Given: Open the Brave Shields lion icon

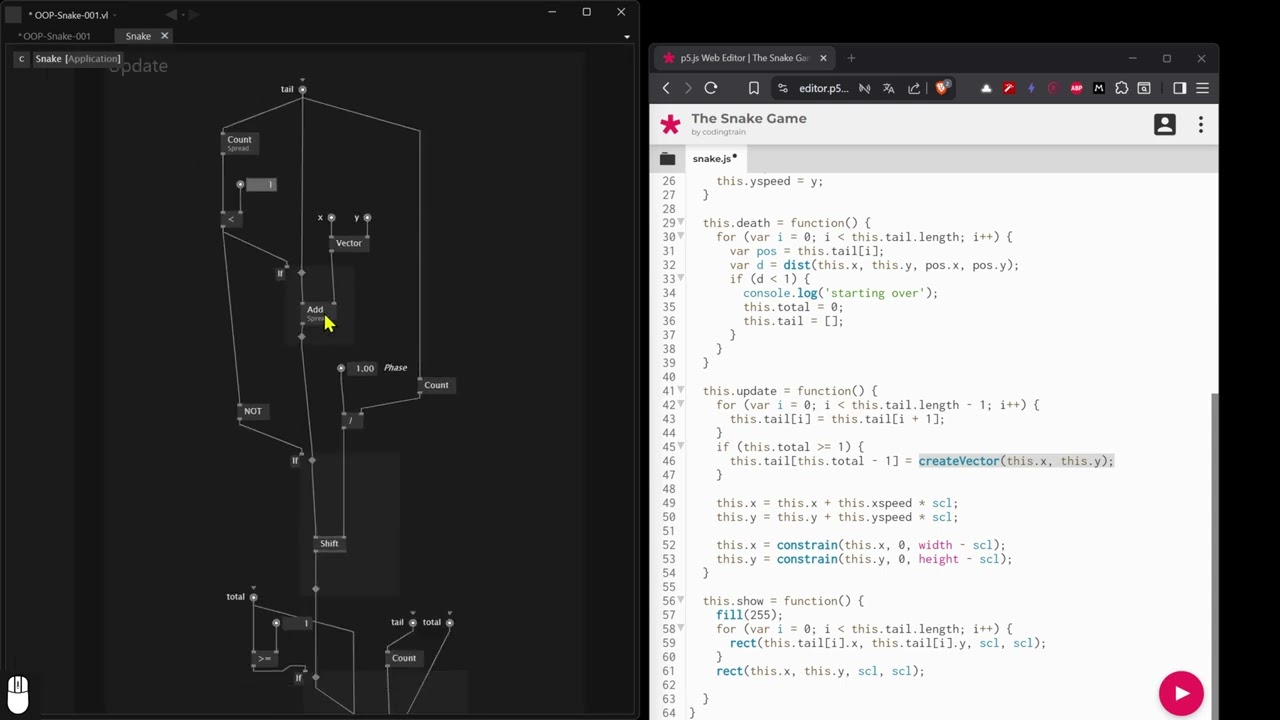Looking at the screenshot, I should coord(942,88).
